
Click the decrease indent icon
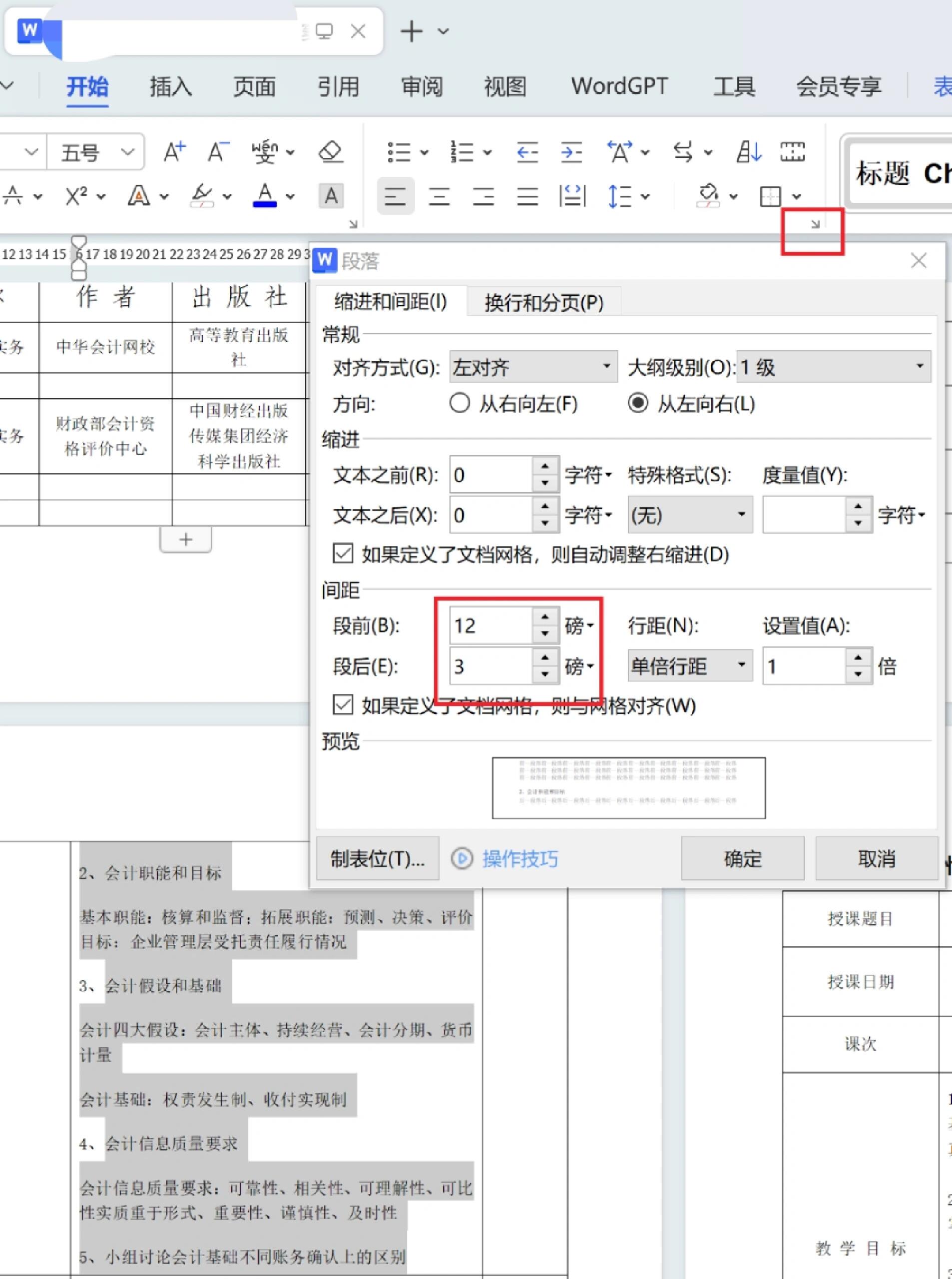coord(527,152)
